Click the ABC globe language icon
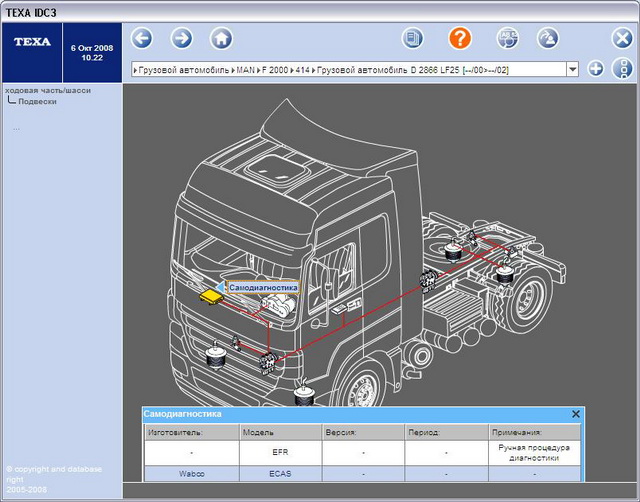The height and width of the screenshot is (502, 640). 508,38
